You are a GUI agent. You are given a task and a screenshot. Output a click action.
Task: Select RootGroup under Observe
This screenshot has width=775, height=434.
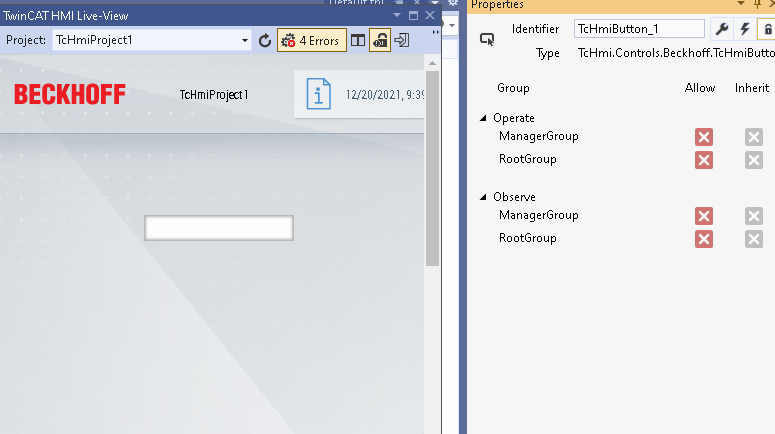tap(527, 238)
